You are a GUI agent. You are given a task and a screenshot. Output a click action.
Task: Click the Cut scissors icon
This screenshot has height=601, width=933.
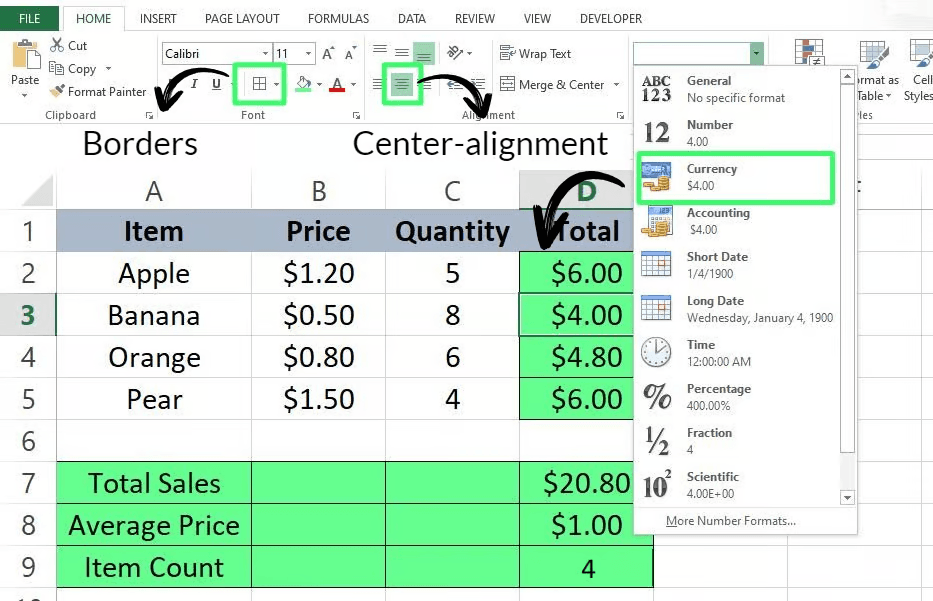click(57, 46)
